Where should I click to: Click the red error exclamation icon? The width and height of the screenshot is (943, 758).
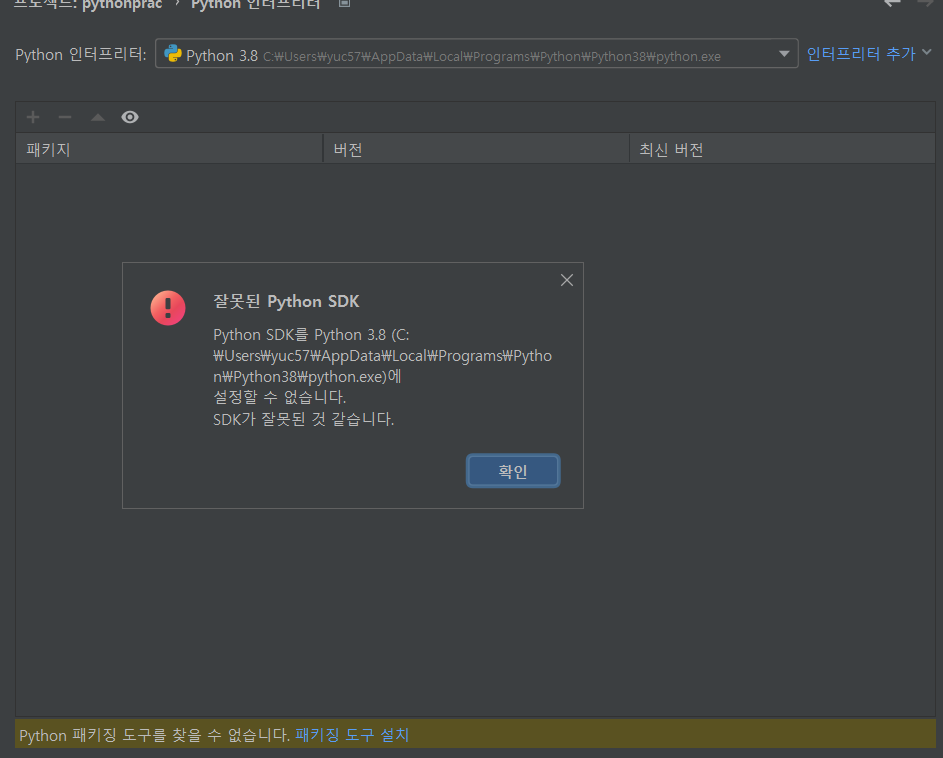coord(168,307)
